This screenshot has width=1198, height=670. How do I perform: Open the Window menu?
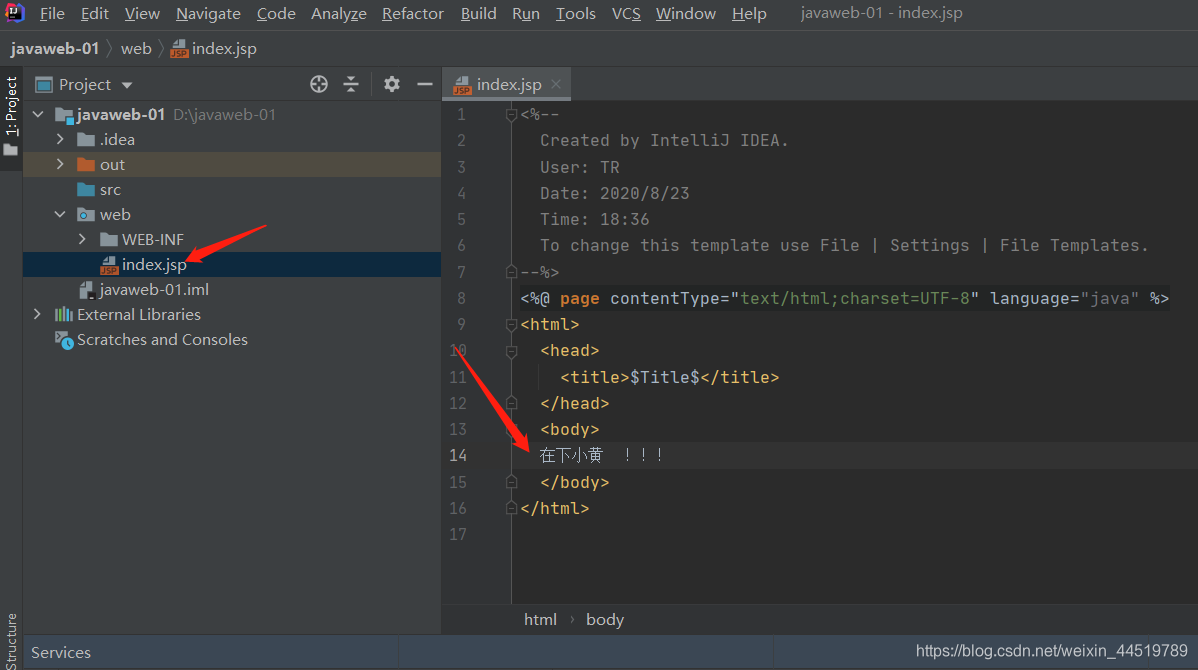coord(685,14)
